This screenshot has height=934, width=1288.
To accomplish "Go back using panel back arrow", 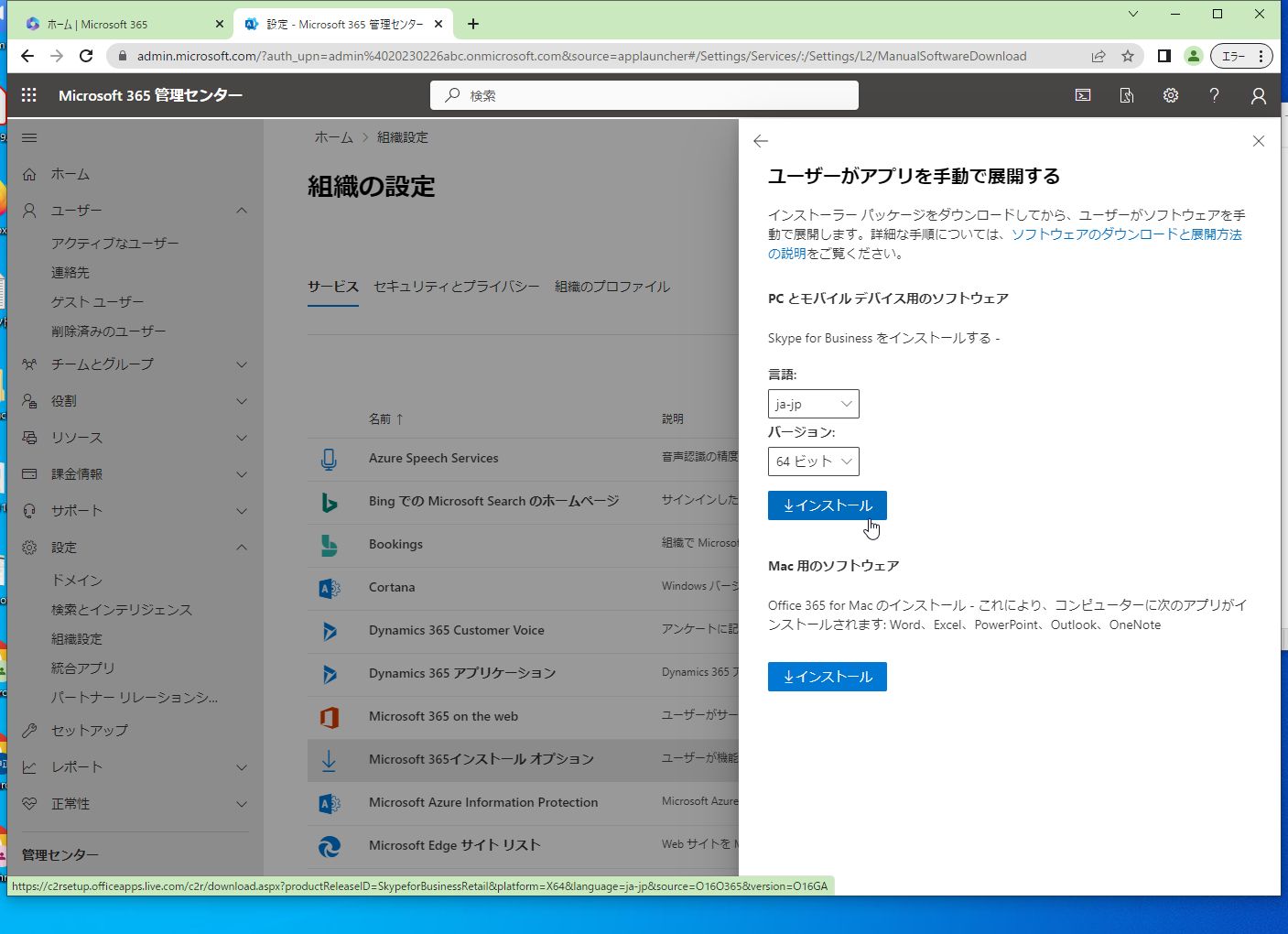I will coord(761,141).
